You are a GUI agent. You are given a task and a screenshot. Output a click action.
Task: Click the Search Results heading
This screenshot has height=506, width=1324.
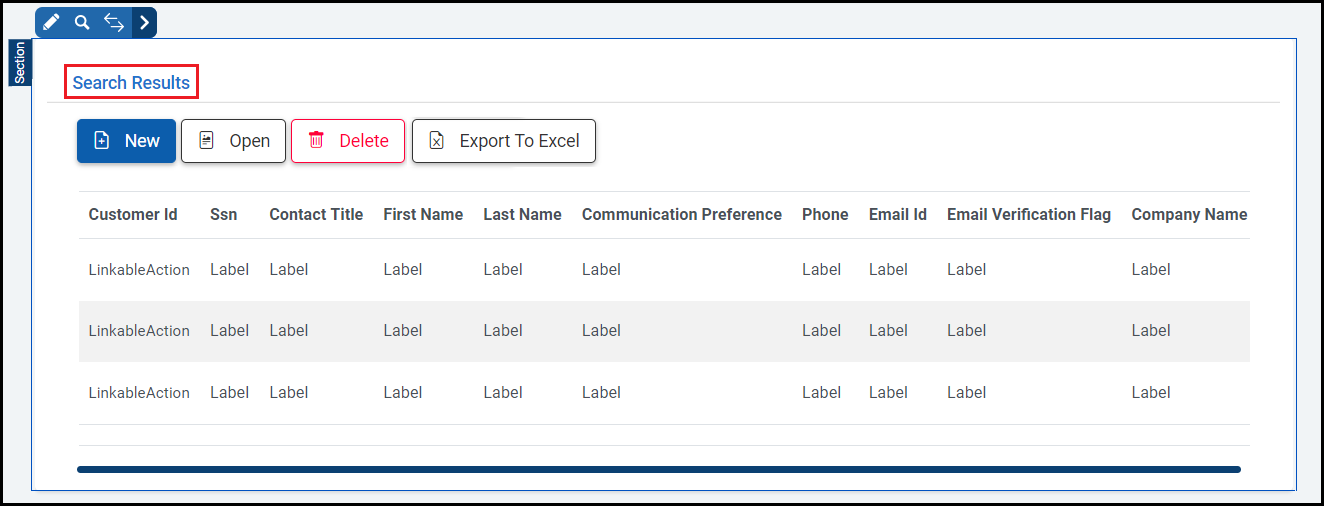[131, 83]
